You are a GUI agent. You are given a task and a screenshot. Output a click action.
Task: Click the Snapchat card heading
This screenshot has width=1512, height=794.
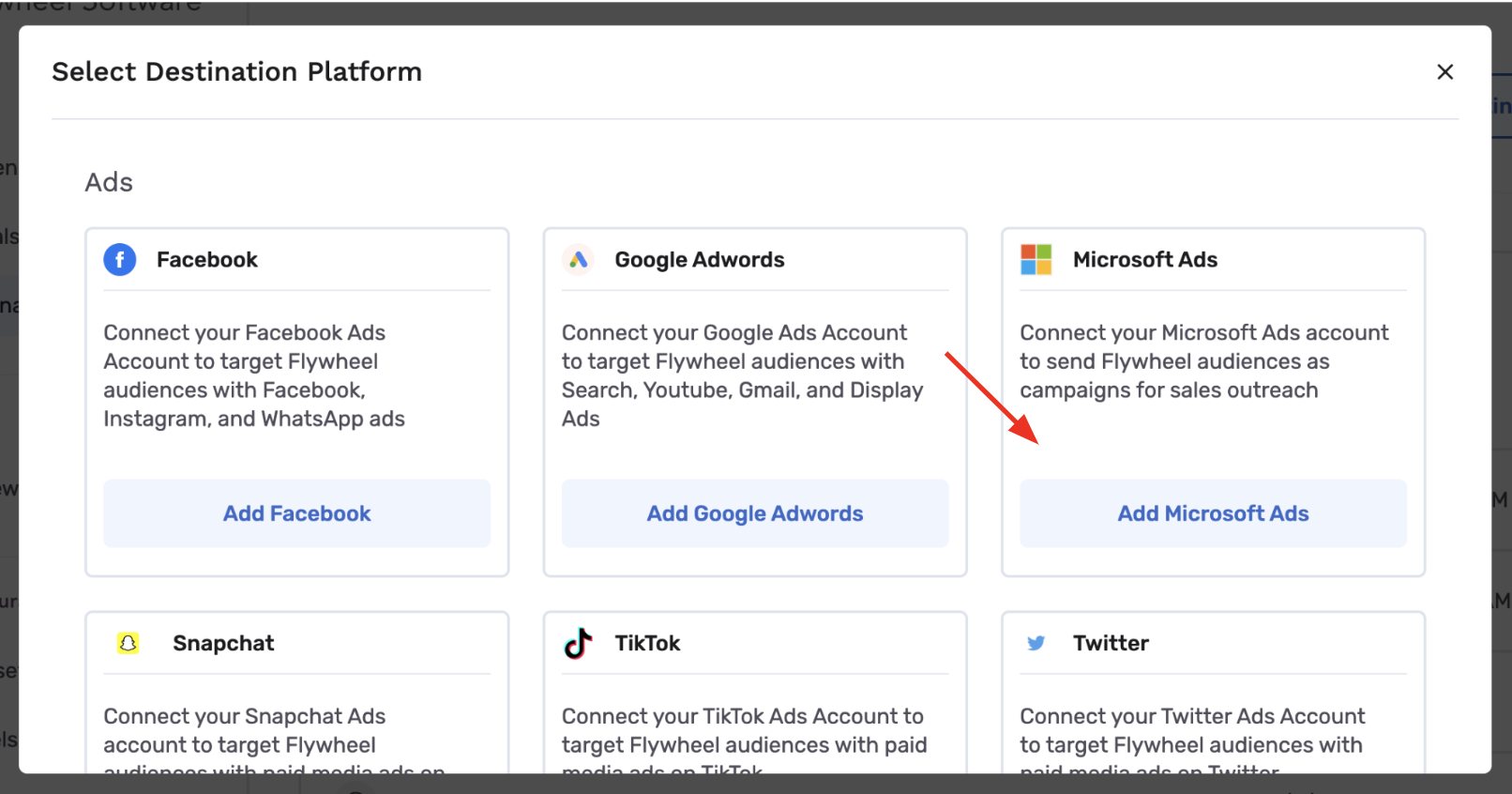(x=223, y=643)
